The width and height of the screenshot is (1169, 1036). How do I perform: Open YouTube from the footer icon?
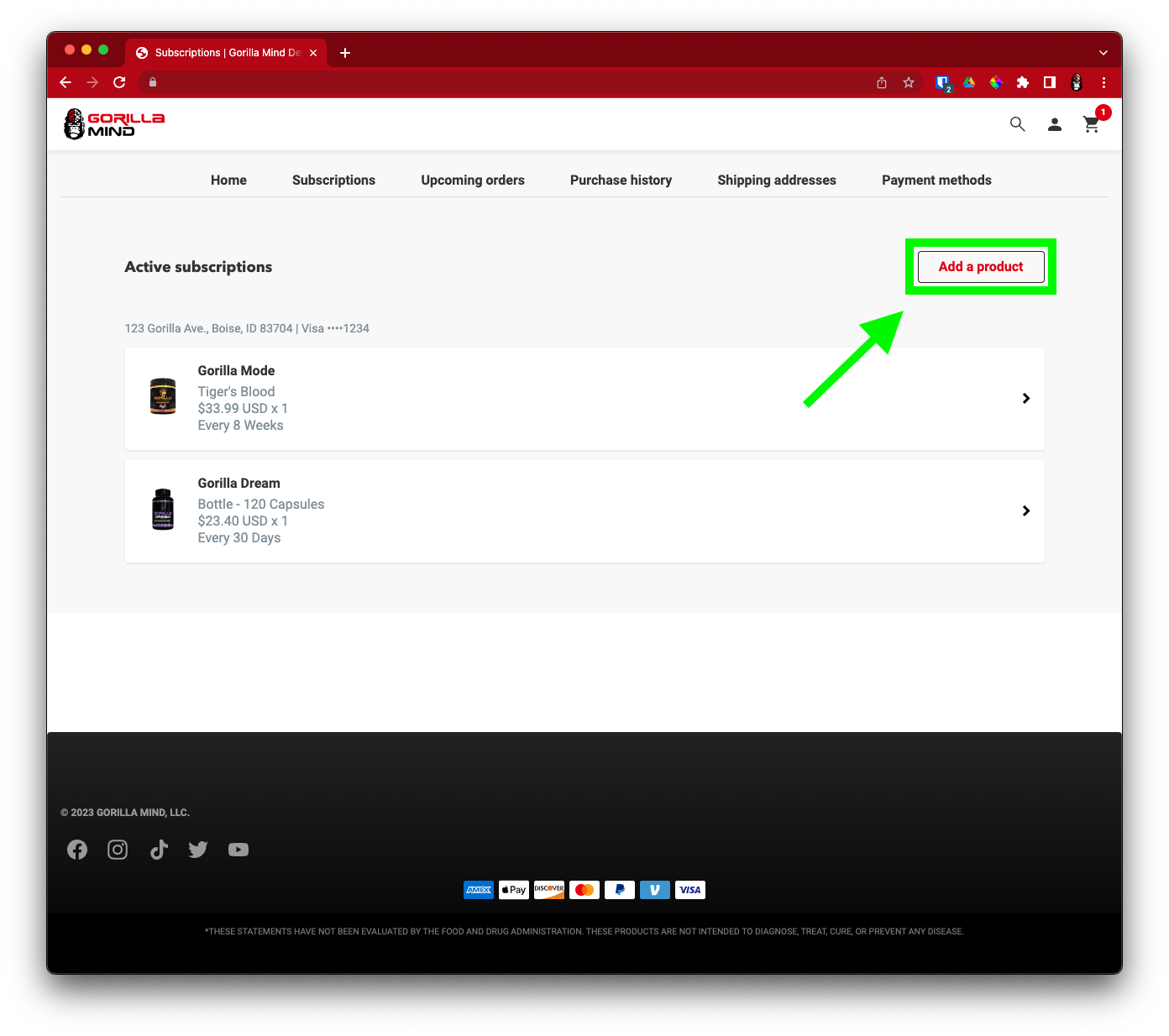point(239,850)
